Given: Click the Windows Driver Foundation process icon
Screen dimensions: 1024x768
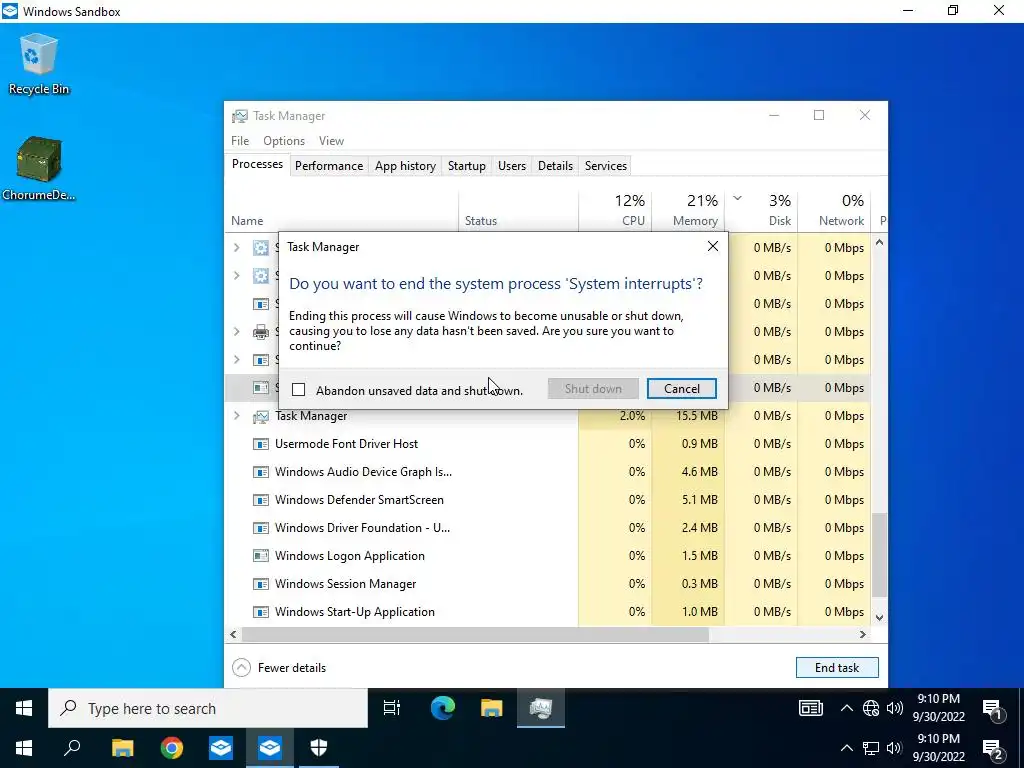Looking at the screenshot, I should click(x=261, y=528).
